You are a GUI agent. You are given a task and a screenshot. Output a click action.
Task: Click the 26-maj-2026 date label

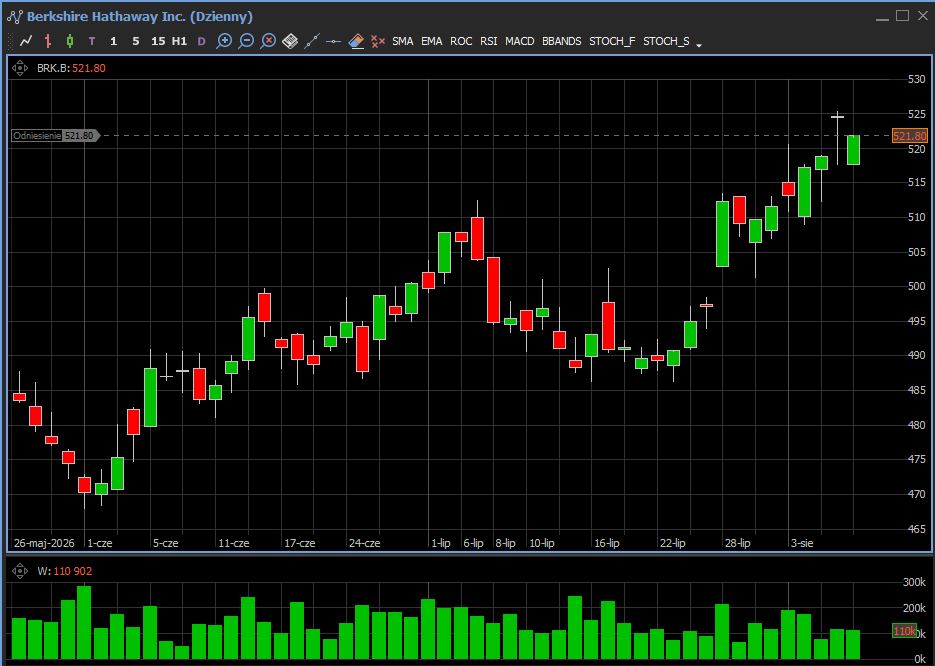click(x=44, y=543)
